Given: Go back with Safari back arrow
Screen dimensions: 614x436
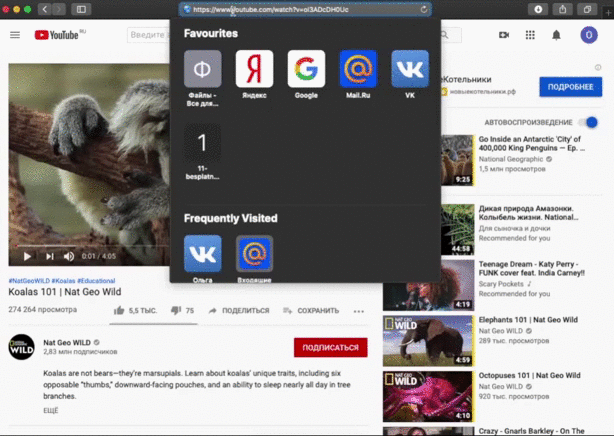Looking at the screenshot, I should coord(45,9).
